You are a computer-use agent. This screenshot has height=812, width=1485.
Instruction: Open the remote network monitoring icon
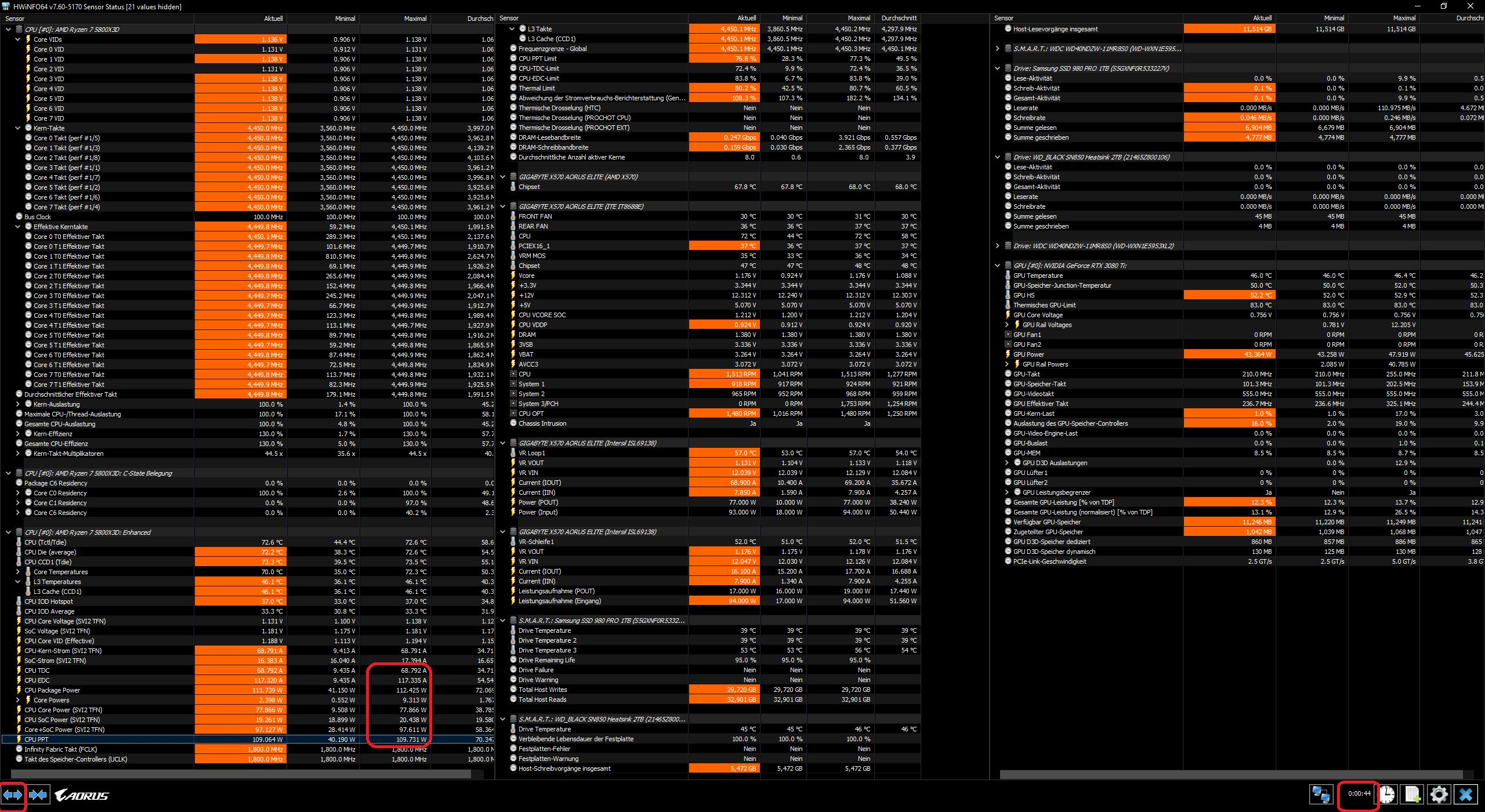pos(1321,794)
